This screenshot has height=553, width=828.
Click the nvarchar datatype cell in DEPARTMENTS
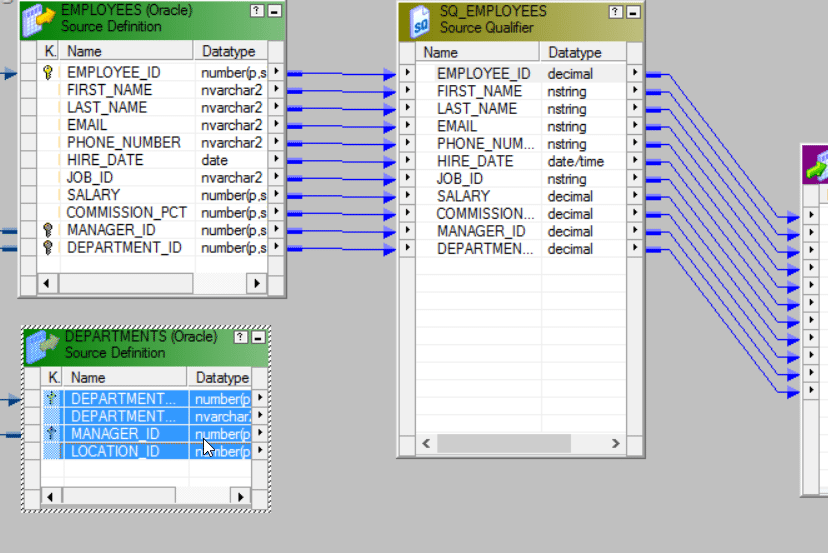221,416
